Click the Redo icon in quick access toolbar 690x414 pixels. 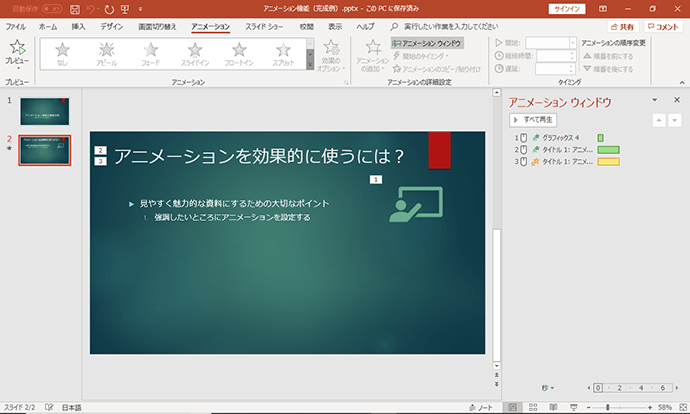pos(109,9)
